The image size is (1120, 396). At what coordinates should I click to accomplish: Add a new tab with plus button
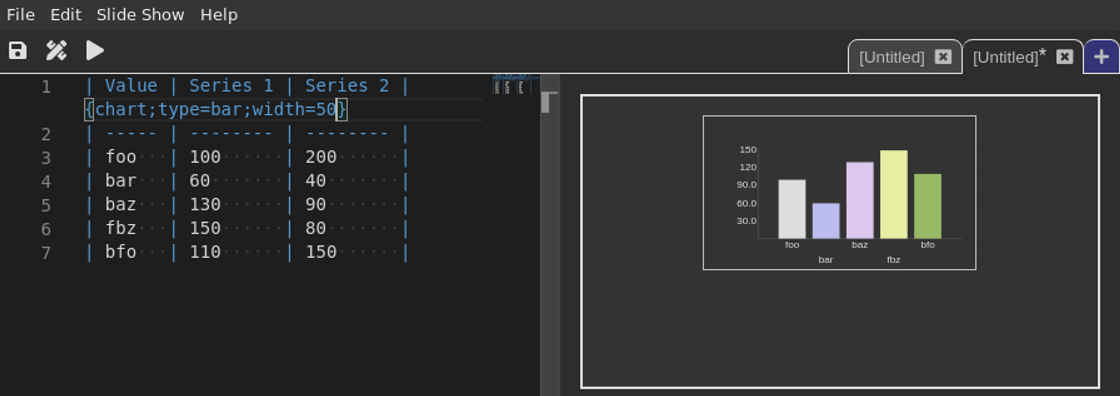[x=1101, y=56]
